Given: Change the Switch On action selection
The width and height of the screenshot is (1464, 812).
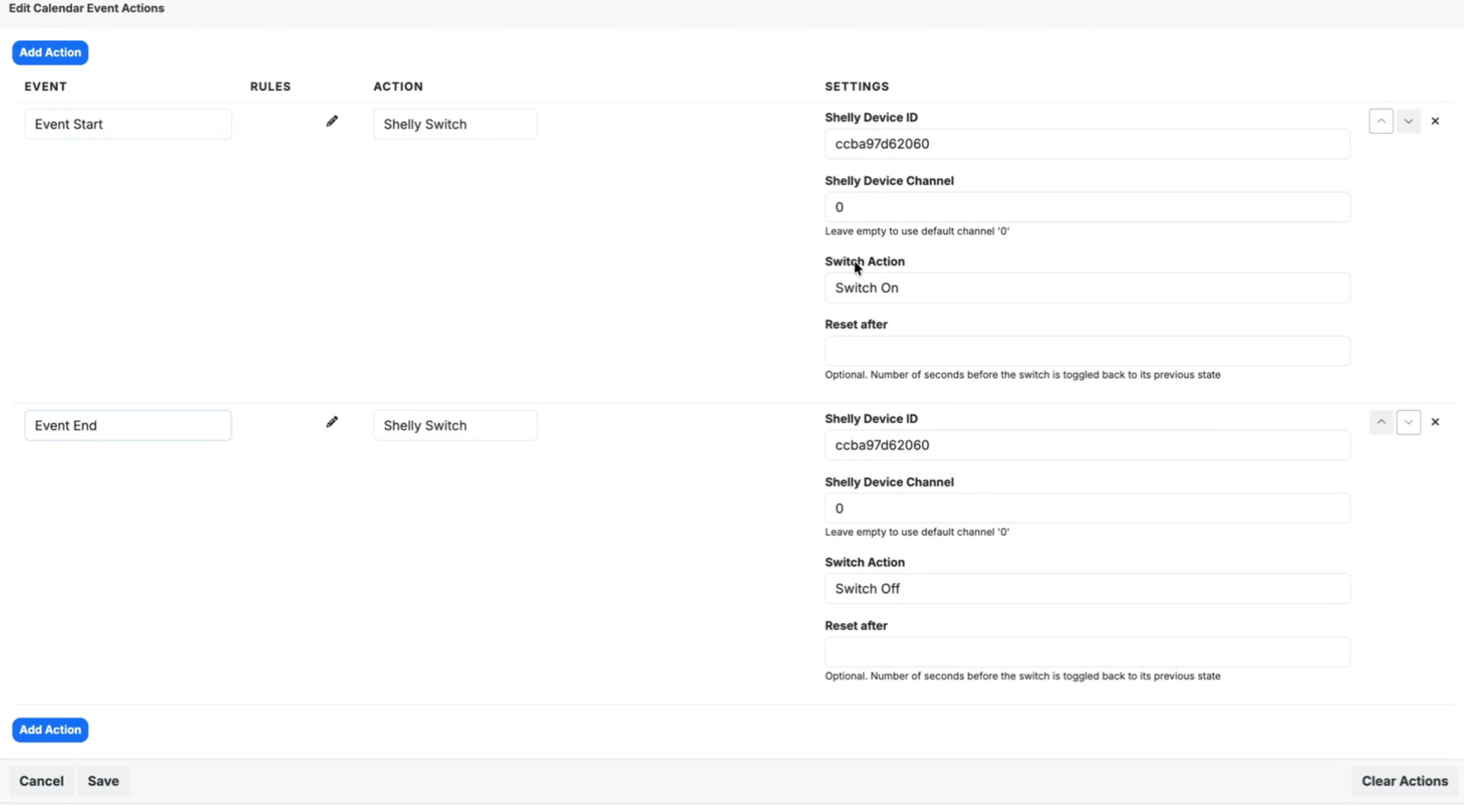Looking at the screenshot, I should click(x=1087, y=288).
